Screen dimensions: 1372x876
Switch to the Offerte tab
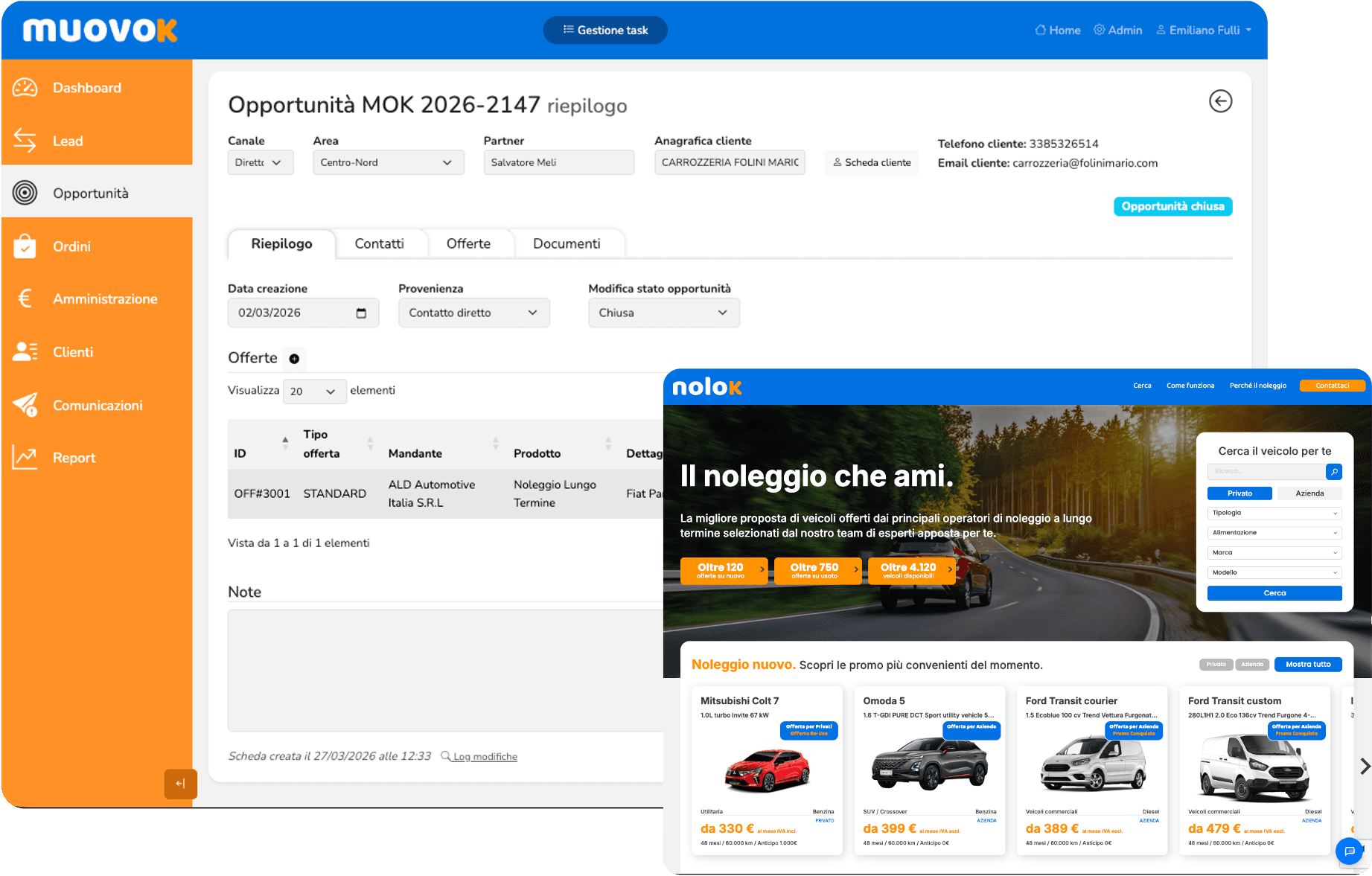tap(468, 243)
